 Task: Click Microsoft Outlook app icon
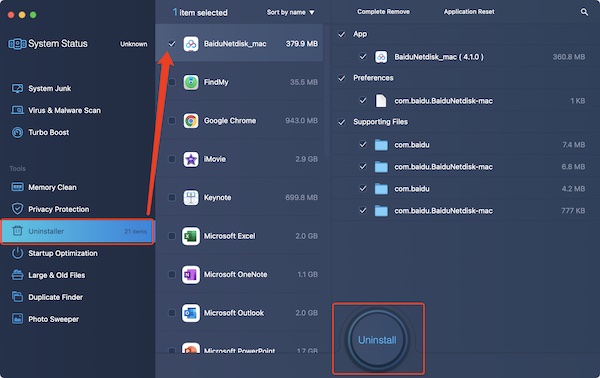[191, 313]
